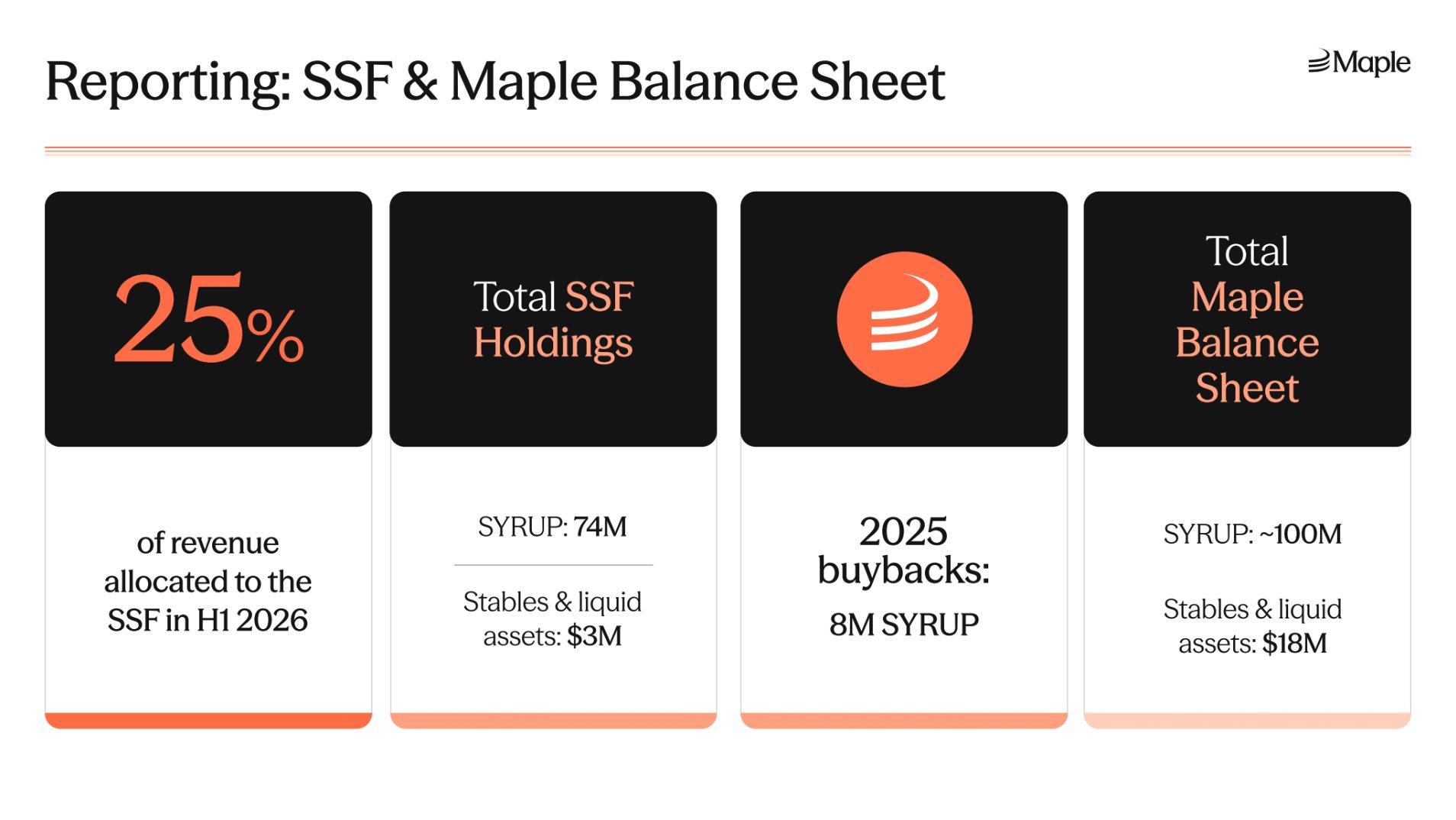The image size is (1456, 820).
Task: Select the slide title about SSF reporting
Action: point(494,81)
